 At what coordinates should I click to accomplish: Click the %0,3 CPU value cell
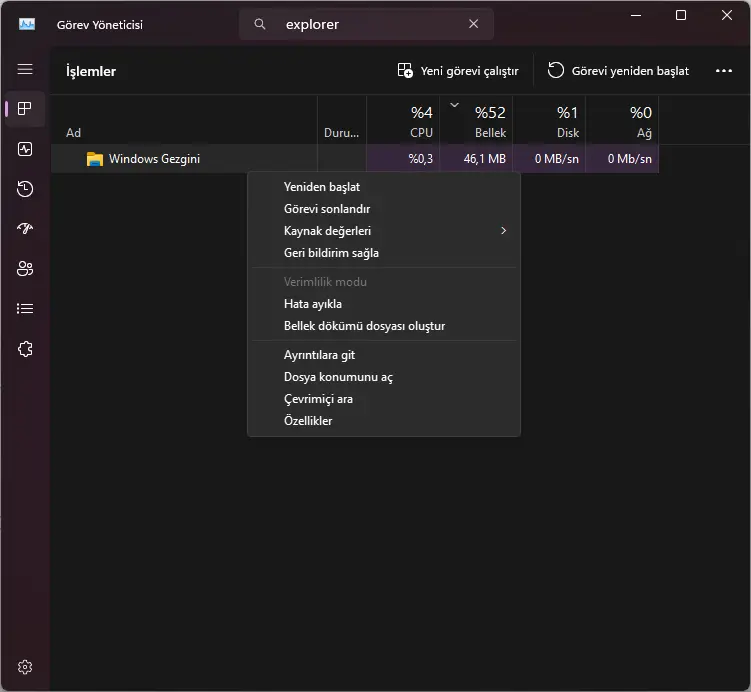(403, 159)
